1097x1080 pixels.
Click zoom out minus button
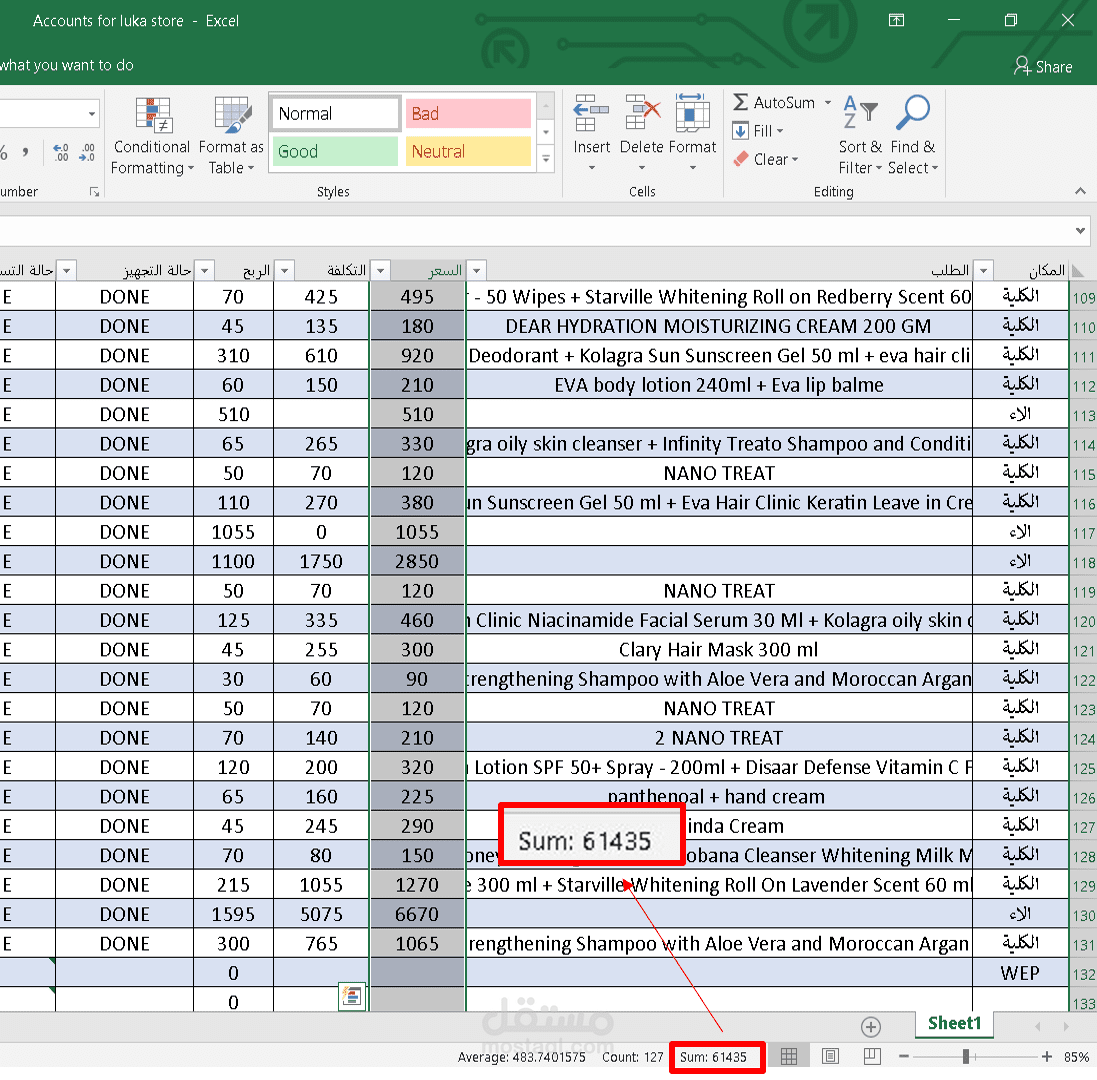[904, 1056]
